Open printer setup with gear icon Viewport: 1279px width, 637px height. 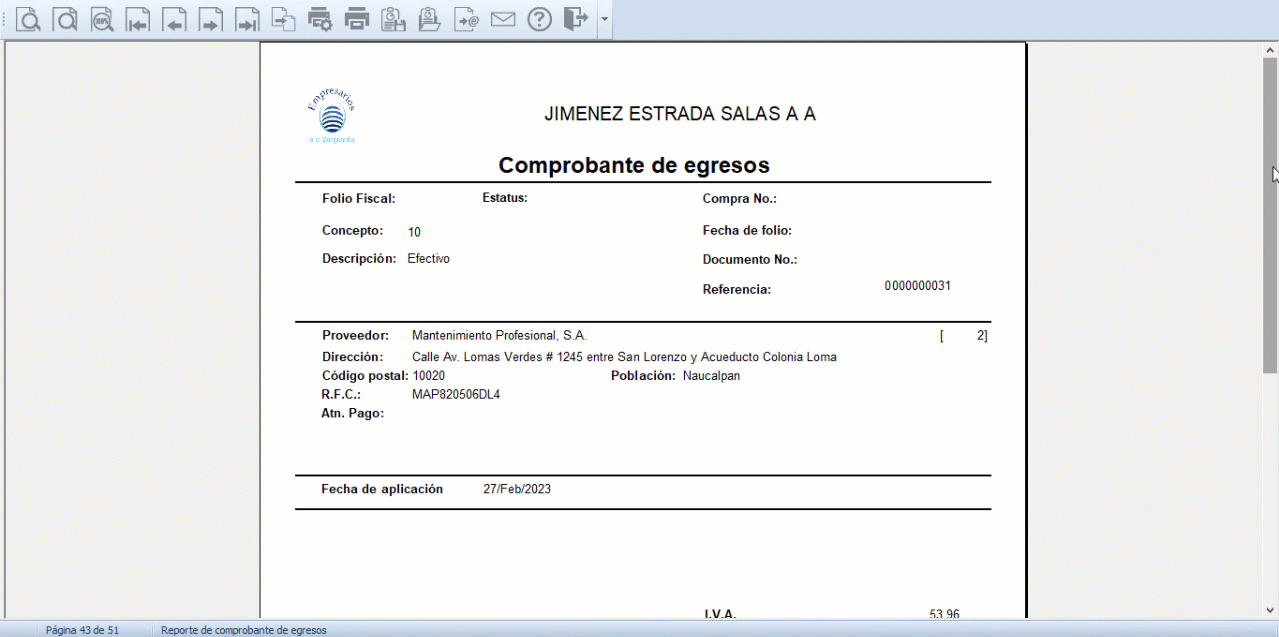click(x=320, y=19)
